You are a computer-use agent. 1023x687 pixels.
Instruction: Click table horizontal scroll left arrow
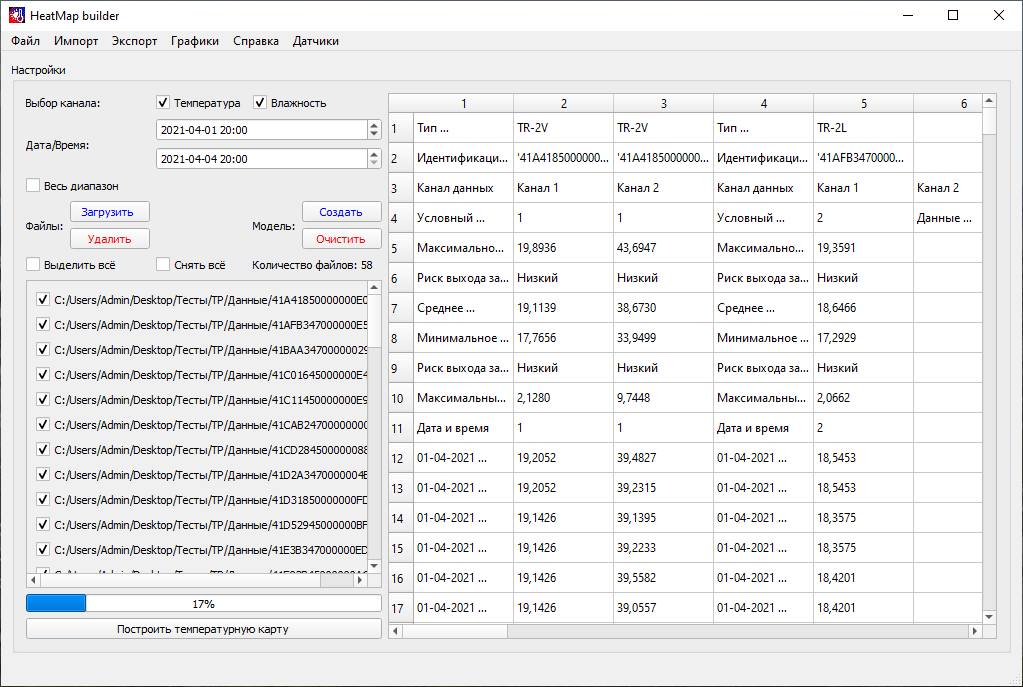395,631
